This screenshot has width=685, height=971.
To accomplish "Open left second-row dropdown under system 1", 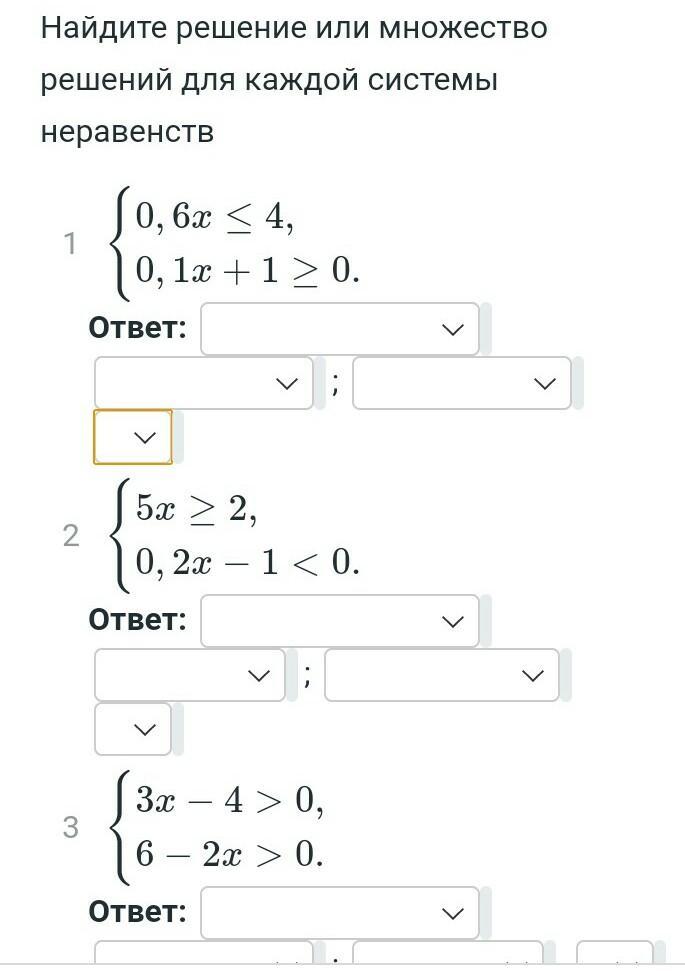I will pos(203,384).
